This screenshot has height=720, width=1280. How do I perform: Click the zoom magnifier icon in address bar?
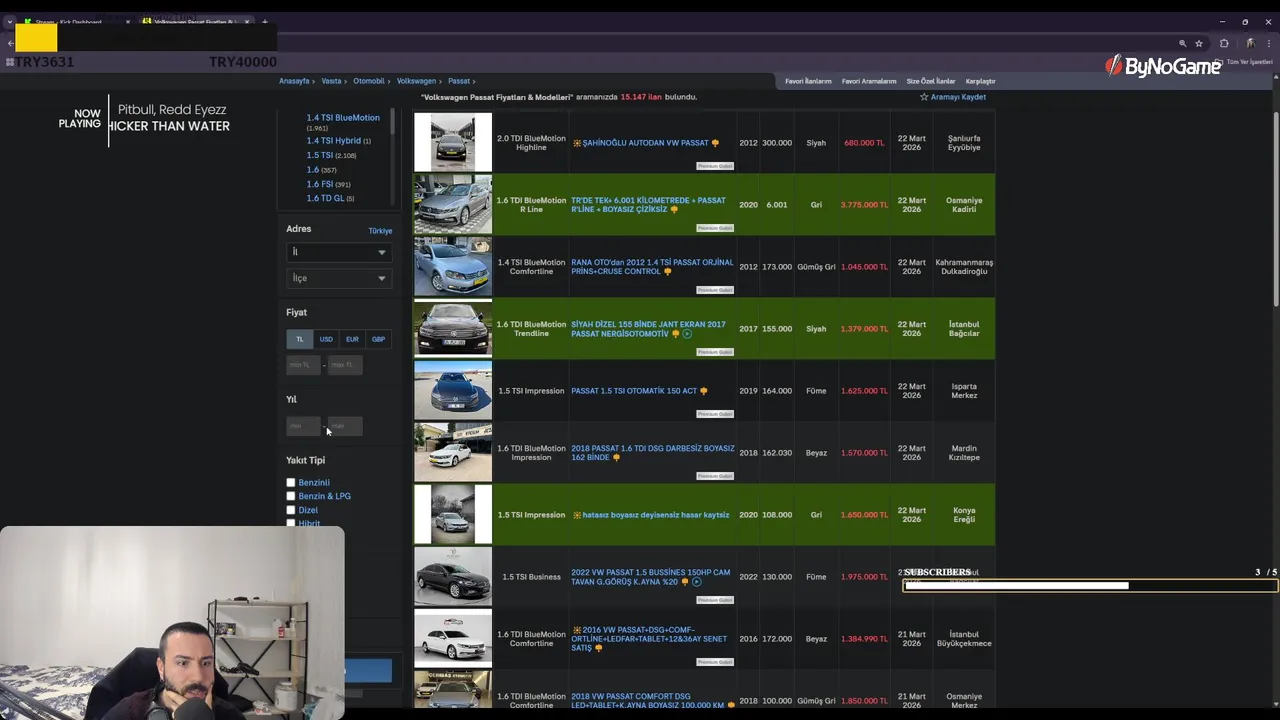pos(1182,44)
